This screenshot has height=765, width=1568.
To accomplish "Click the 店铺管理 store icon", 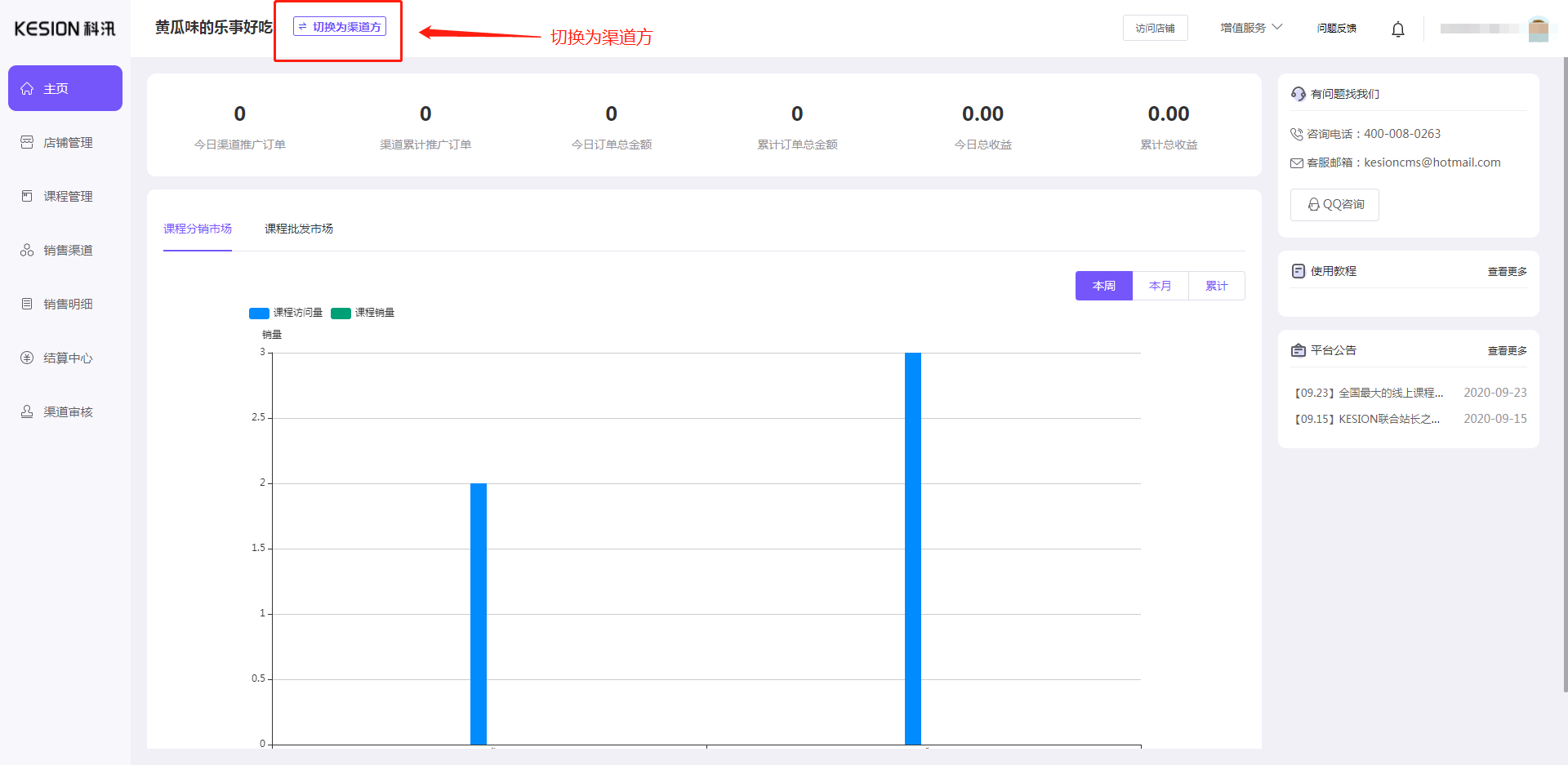I will coord(27,142).
